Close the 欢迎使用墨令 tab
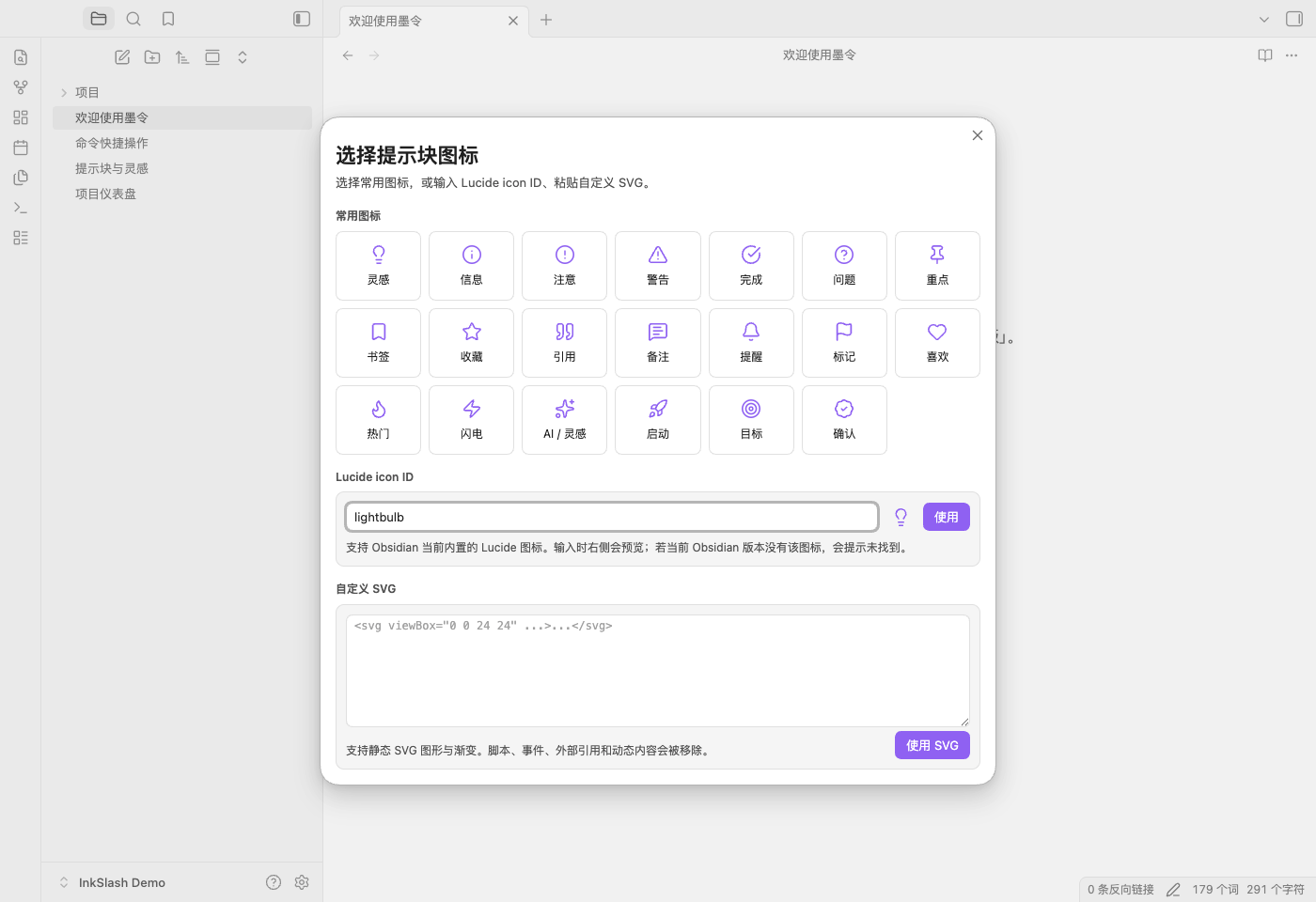The height and width of the screenshot is (902, 1316). tap(513, 21)
